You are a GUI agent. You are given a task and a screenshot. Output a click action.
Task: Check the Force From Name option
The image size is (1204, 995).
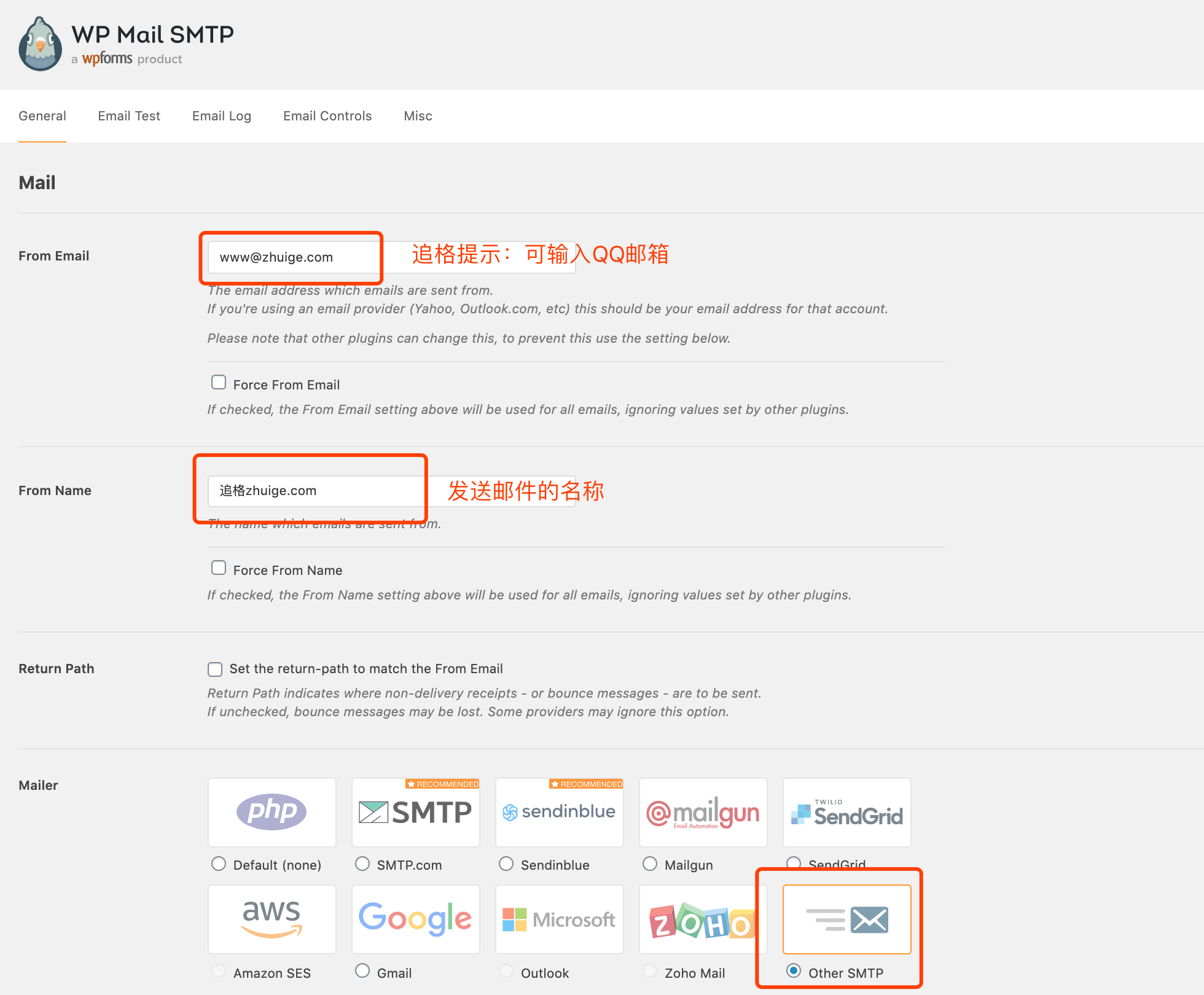(x=219, y=568)
